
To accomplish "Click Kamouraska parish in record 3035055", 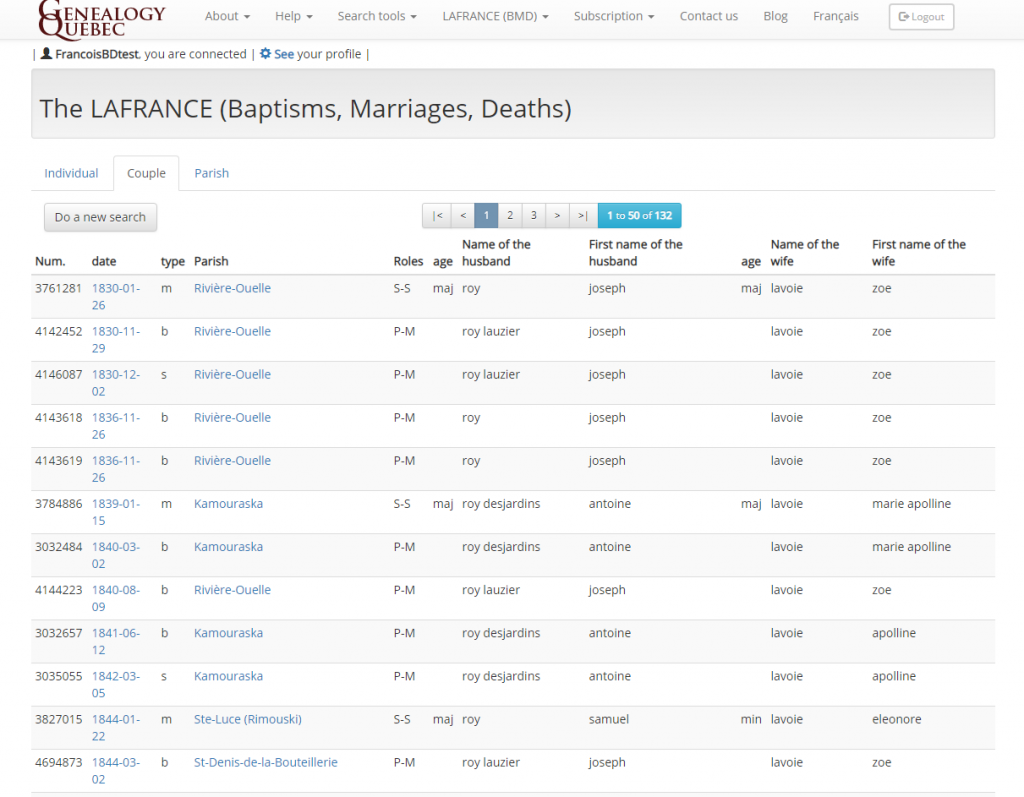I will click(x=228, y=676).
